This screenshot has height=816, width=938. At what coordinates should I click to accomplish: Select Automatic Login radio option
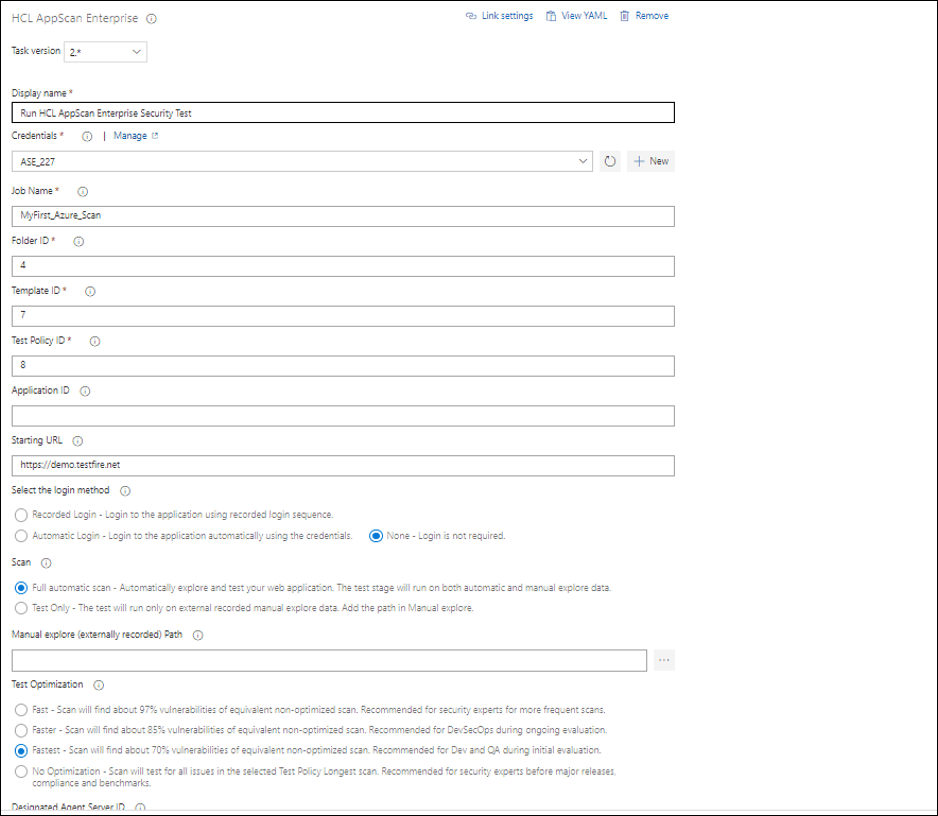point(22,536)
